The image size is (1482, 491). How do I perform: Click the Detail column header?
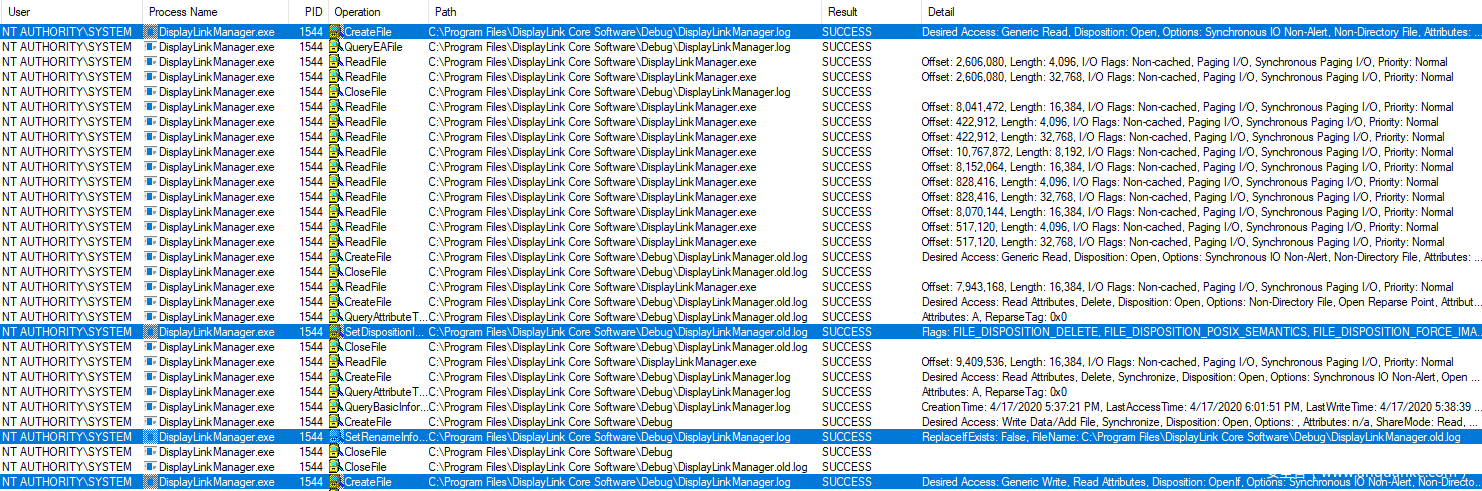coord(941,11)
